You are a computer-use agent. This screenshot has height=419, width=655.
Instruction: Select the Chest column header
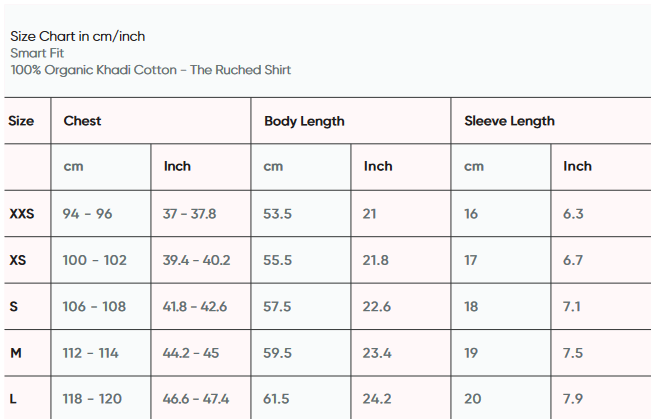(82, 121)
